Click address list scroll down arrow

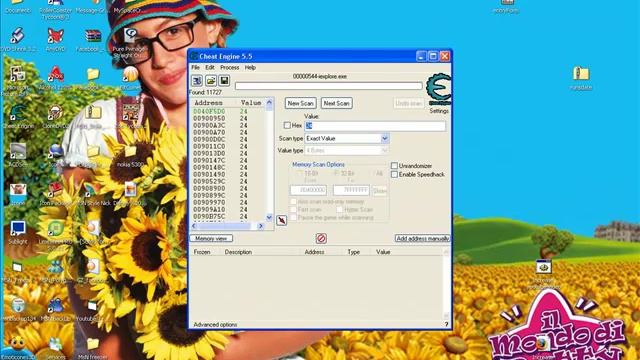click(x=269, y=218)
